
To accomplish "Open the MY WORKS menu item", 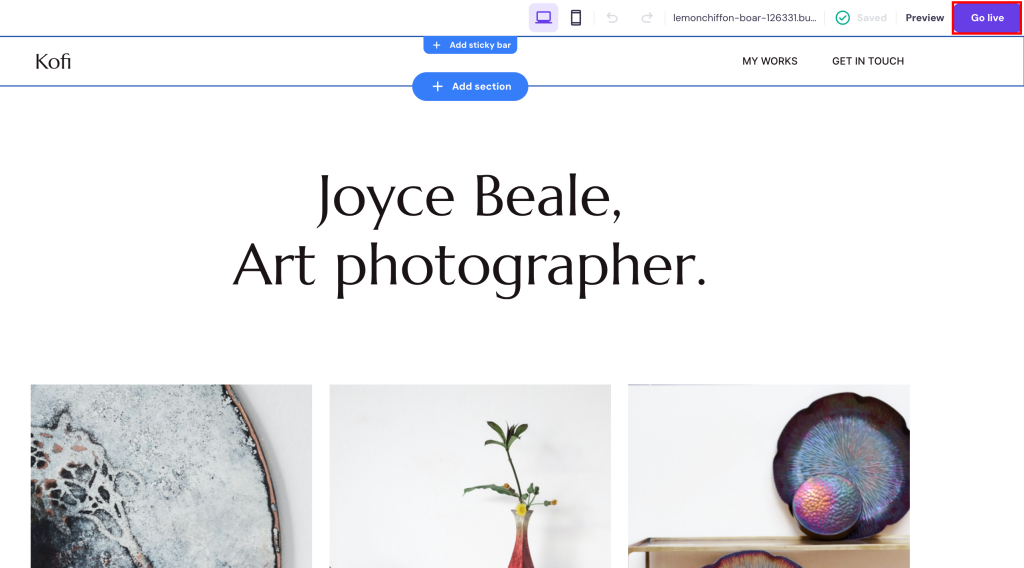I will (x=769, y=61).
